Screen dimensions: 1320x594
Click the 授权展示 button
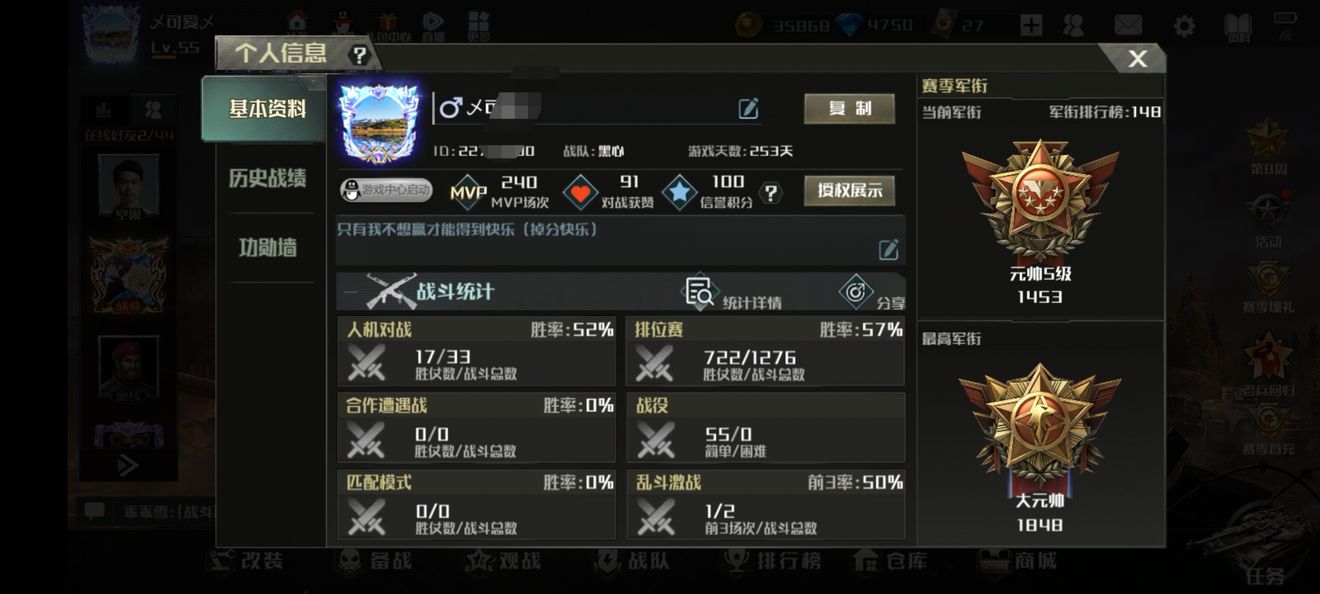pyautogui.click(x=849, y=191)
